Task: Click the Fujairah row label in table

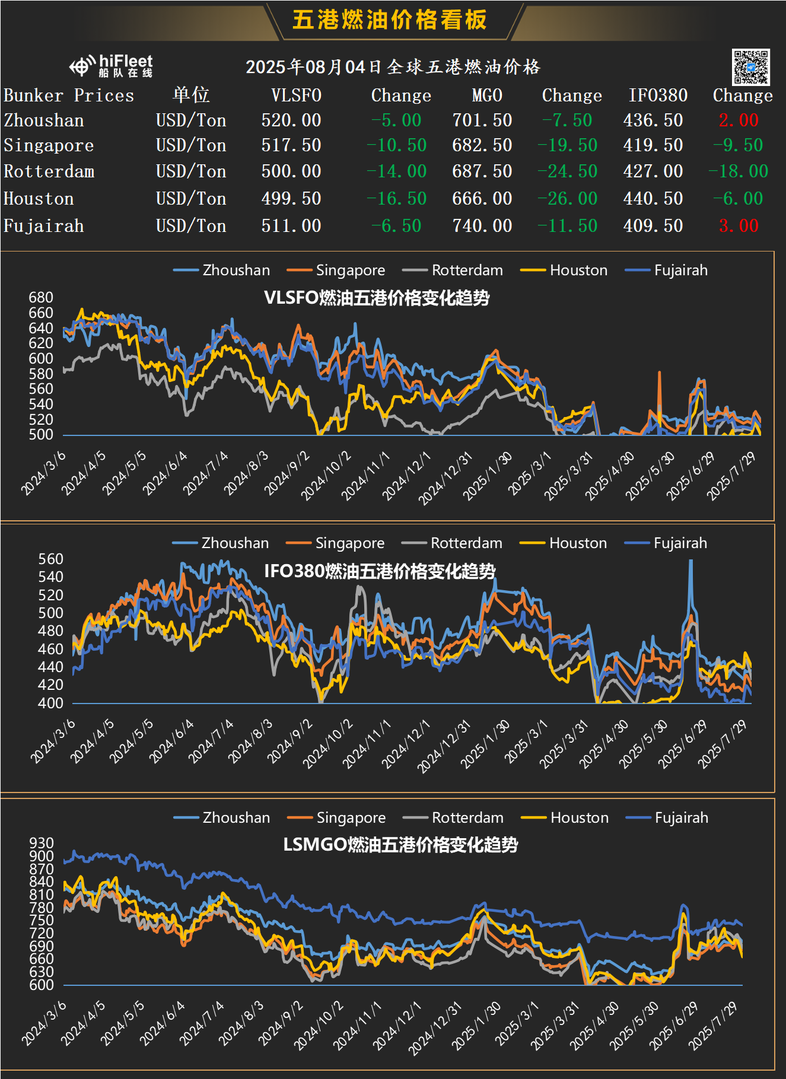Action: 43,226
